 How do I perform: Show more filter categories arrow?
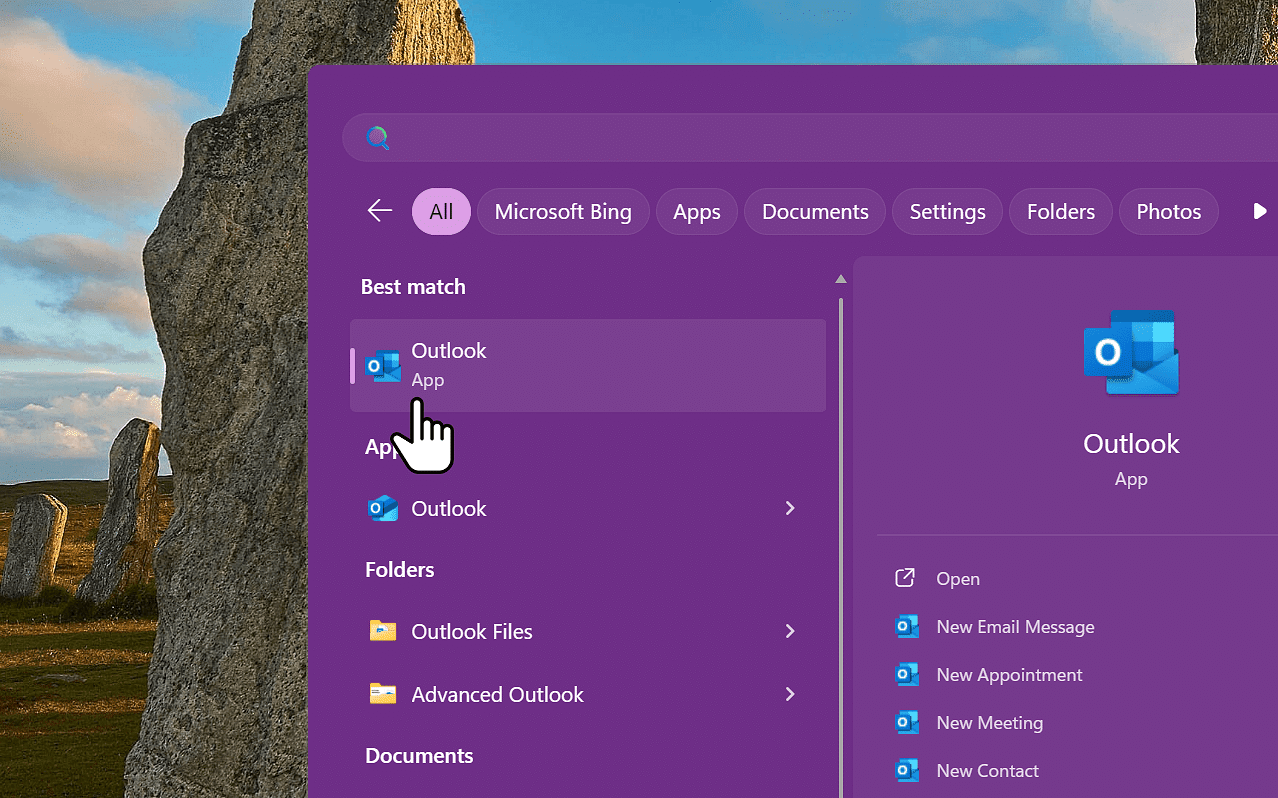point(1259,211)
